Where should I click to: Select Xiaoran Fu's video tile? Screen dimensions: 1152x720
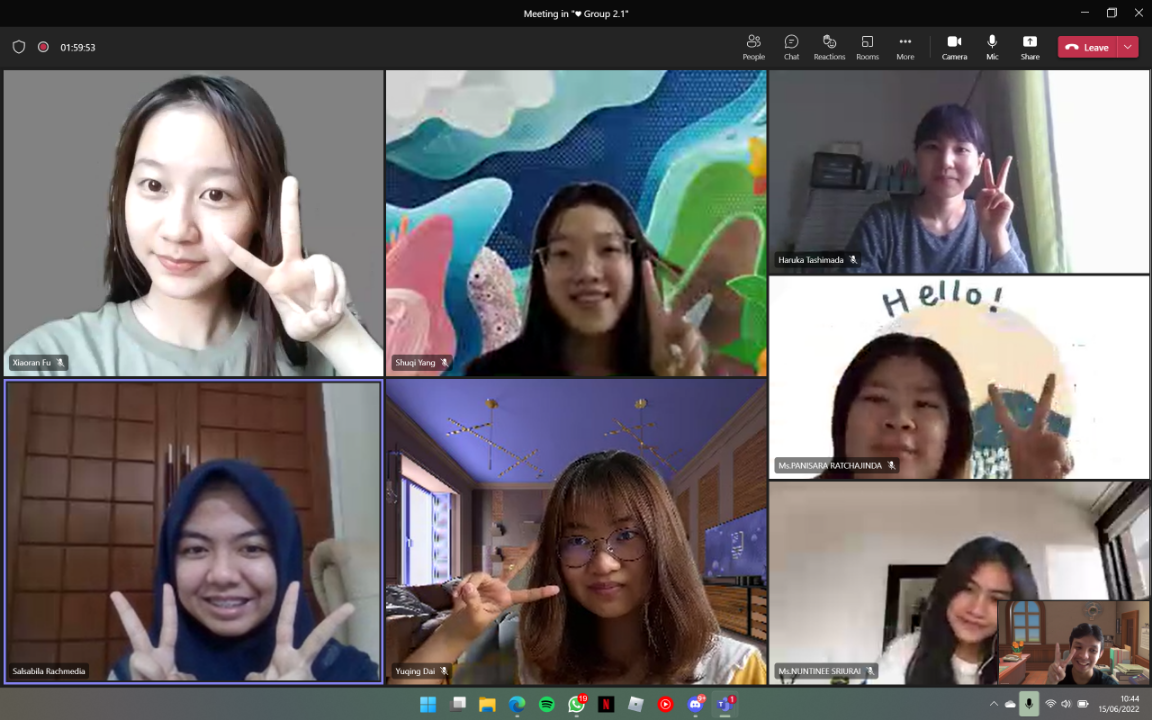[x=193, y=222]
